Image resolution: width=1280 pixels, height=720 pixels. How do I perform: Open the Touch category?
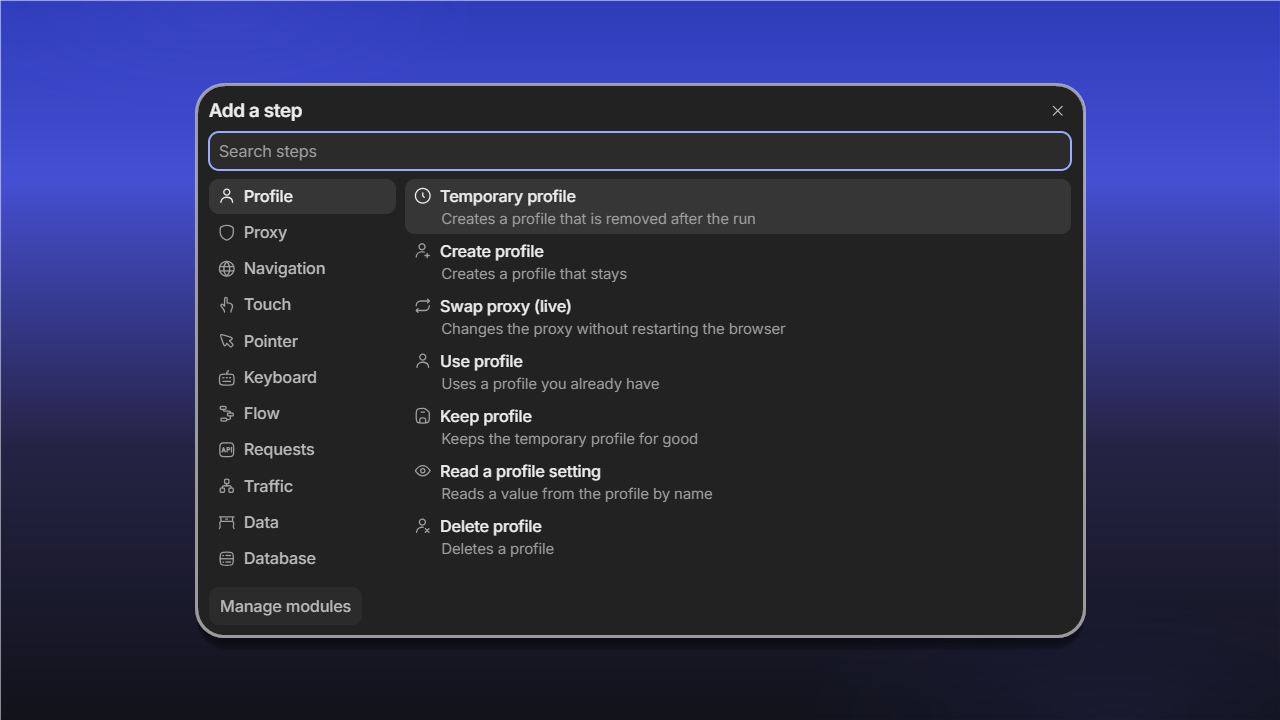click(302, 305)
